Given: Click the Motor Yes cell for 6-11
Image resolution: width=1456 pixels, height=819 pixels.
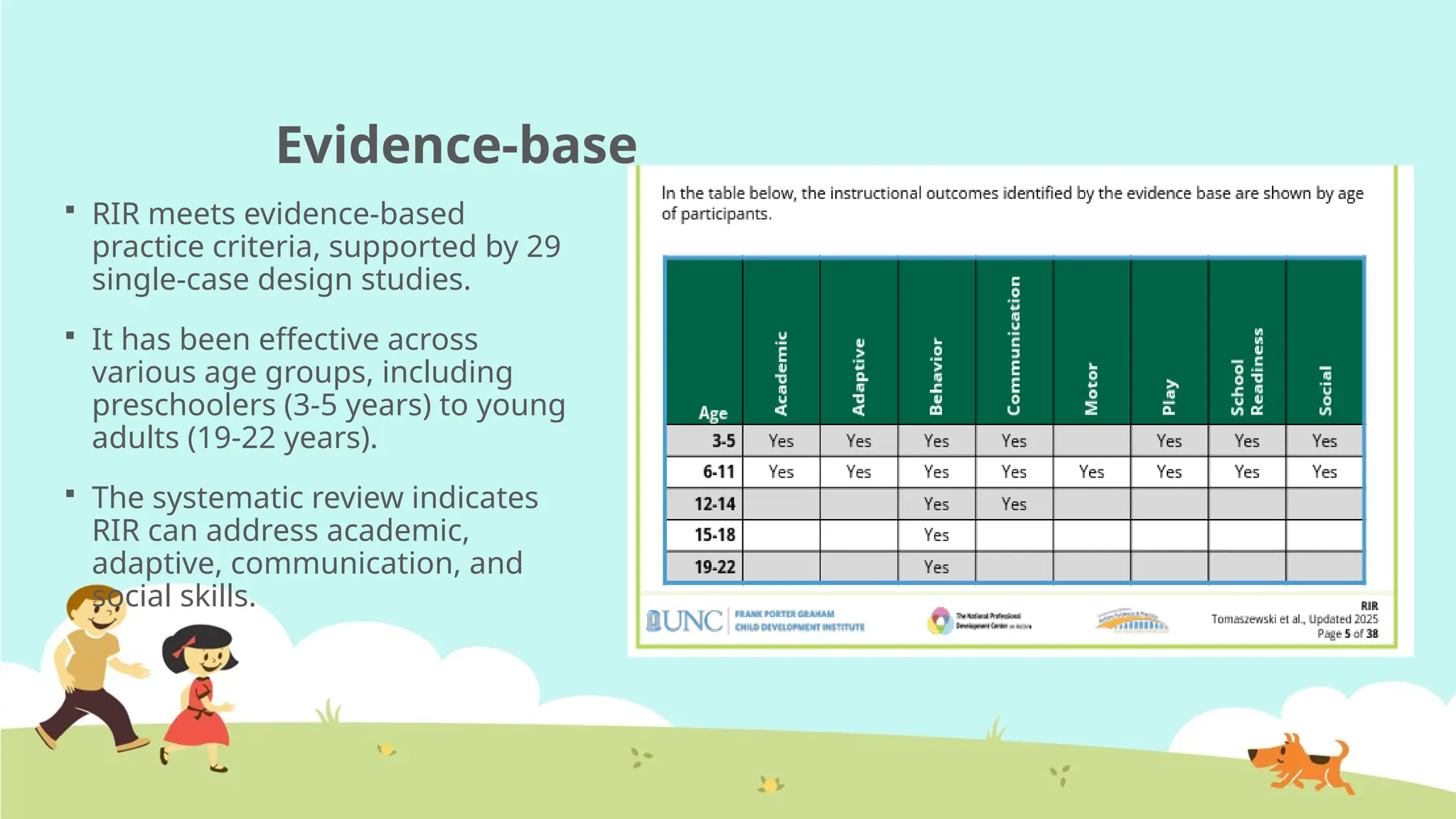Looking at the screenshot, I should [1091, 472].
